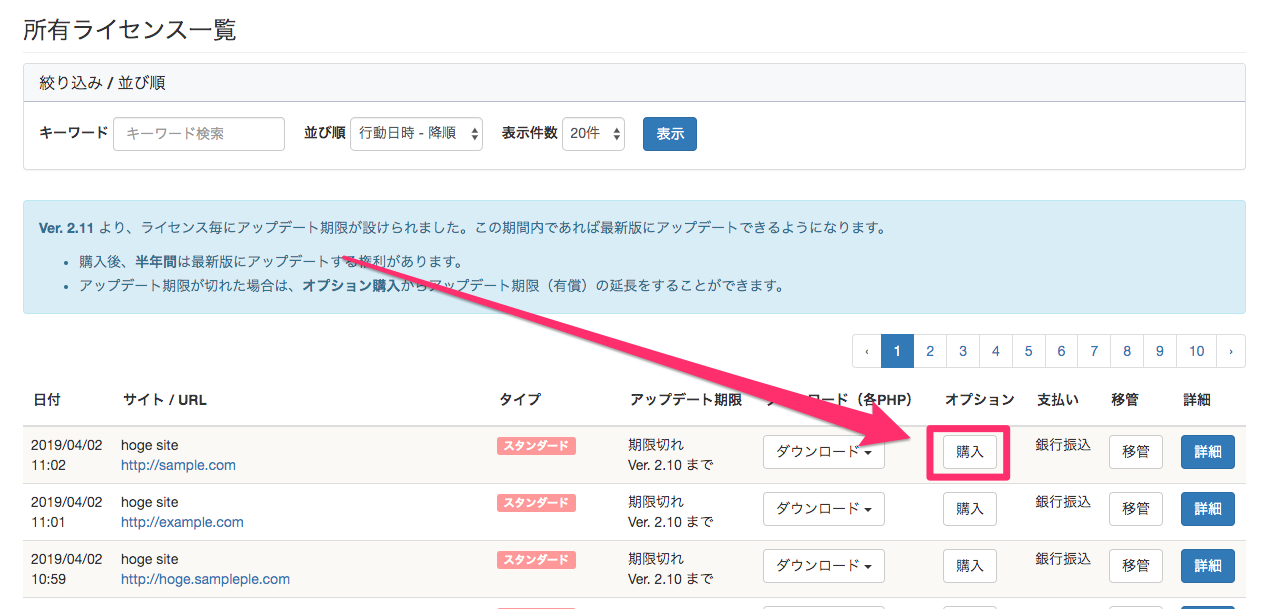Open the http://hoge.sampleple.com link
The image size is (1268, 609).
coord(205,579)
